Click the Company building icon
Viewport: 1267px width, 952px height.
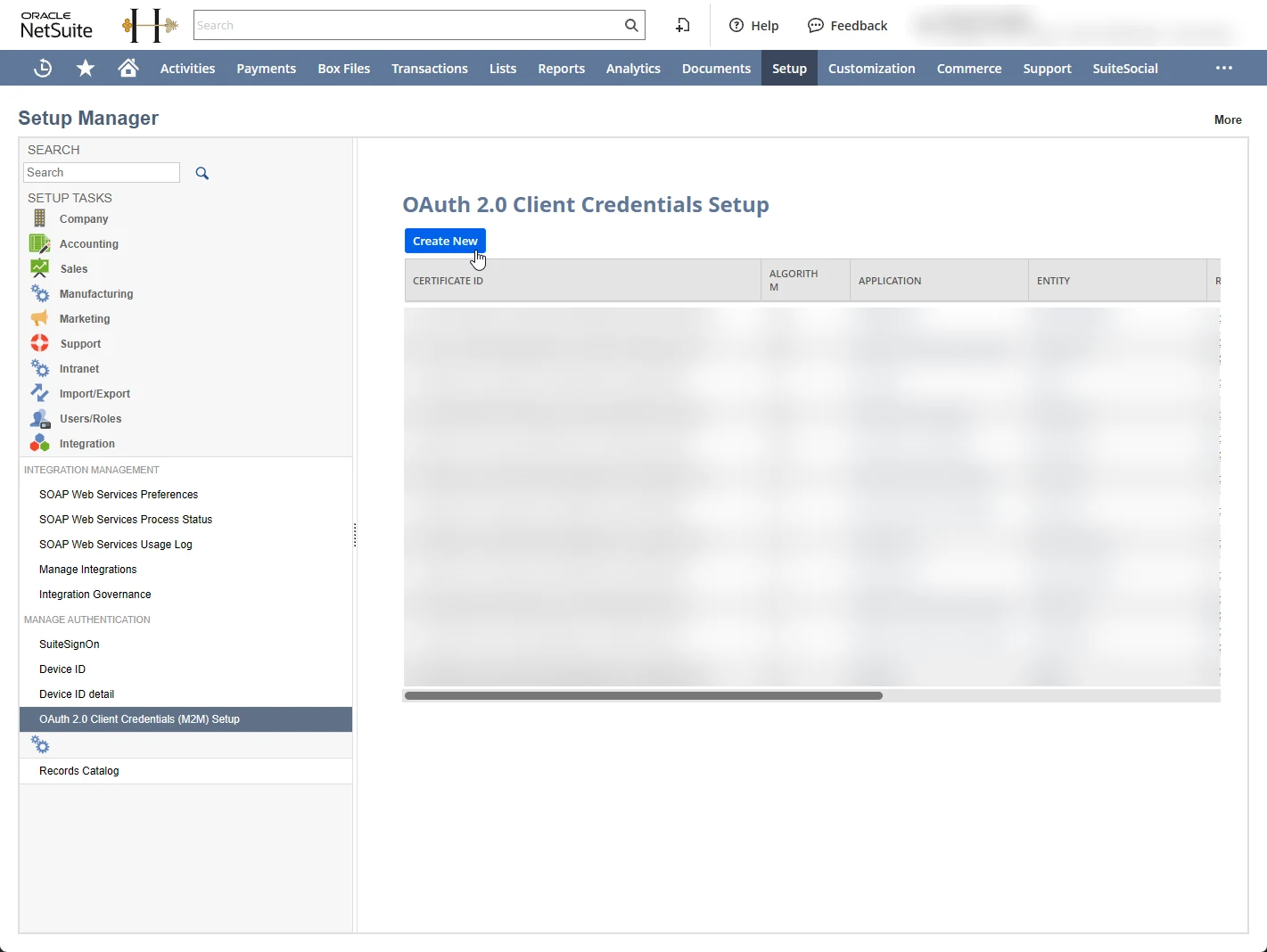point(39,218)
